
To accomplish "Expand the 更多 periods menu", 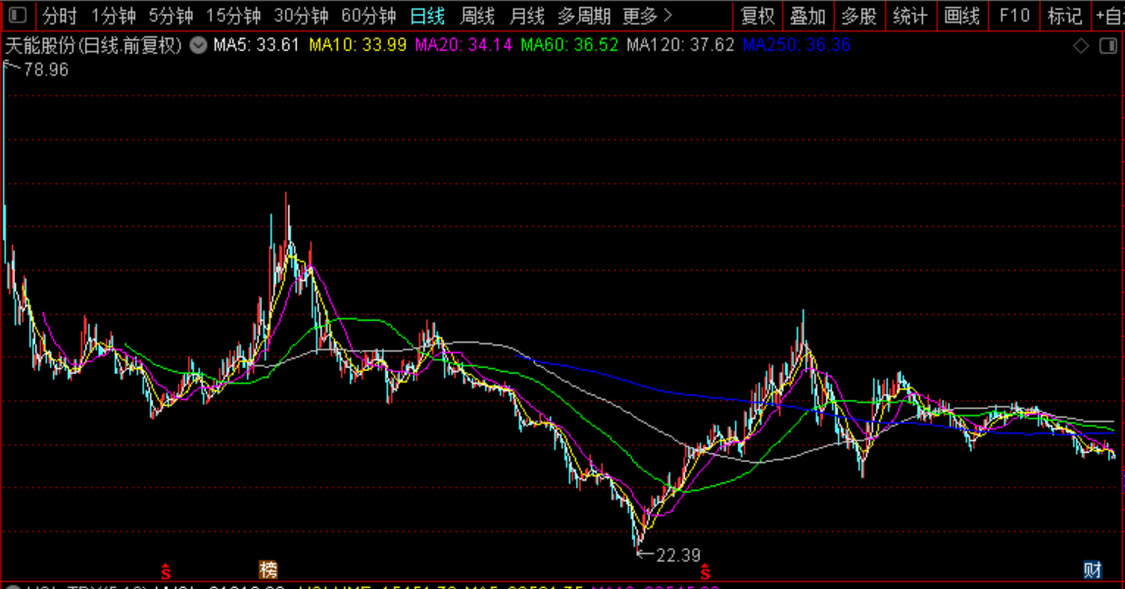I will pyautogui.click(x=647, y=15).
